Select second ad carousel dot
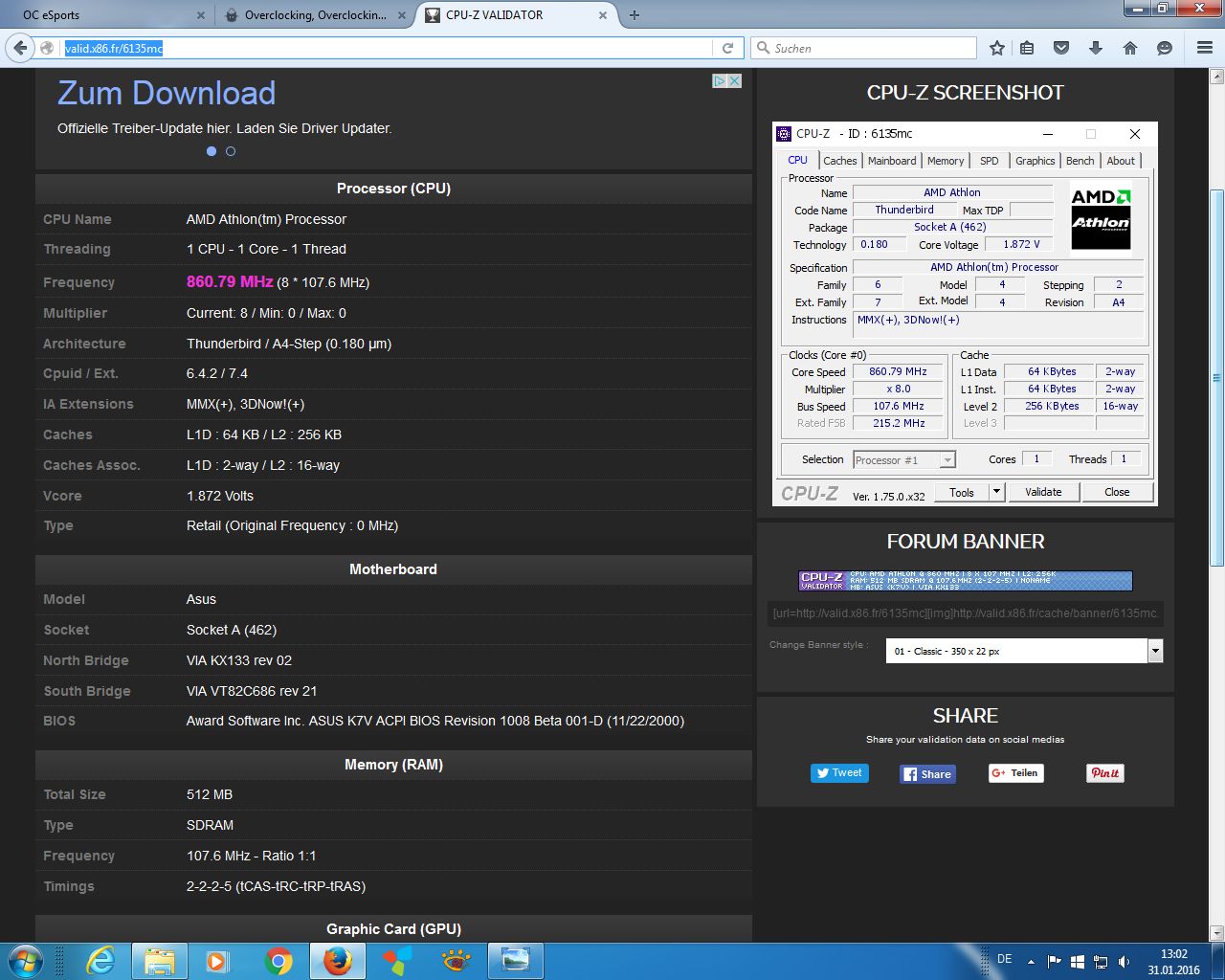Viewport: 1225px width, 980px height. pyautogui.click(x=231, y=151)
